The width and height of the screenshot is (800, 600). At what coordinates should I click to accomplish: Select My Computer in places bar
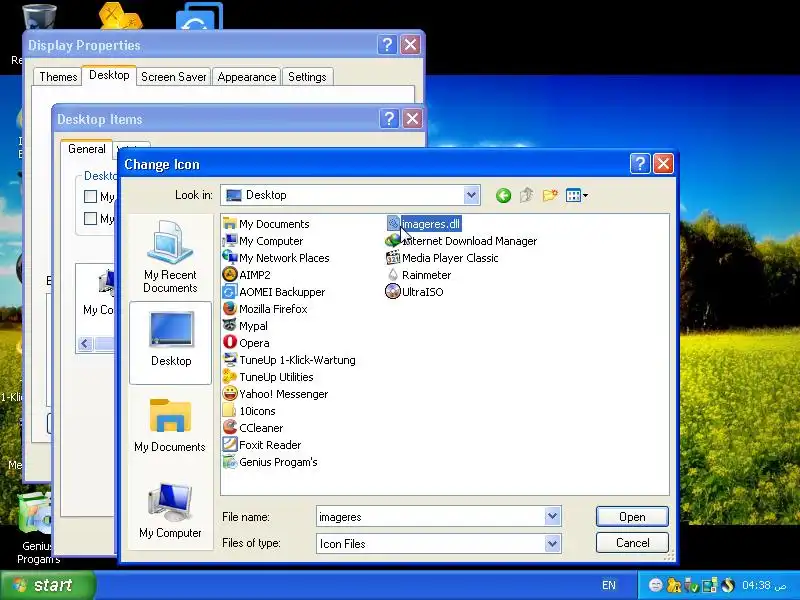click(x=170, y=511)
